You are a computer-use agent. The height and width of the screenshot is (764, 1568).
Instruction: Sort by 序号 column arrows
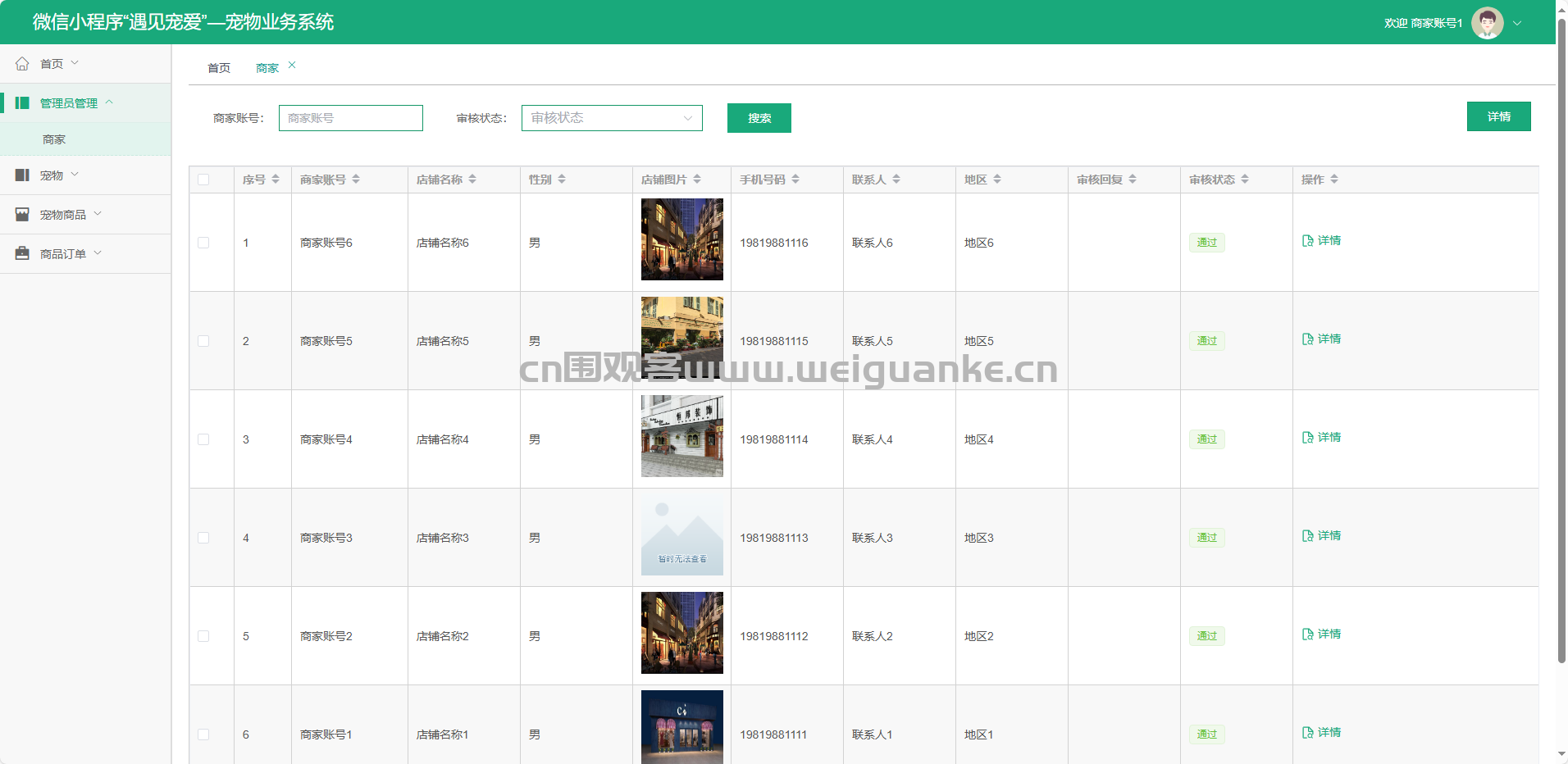(x=276, y=180)
